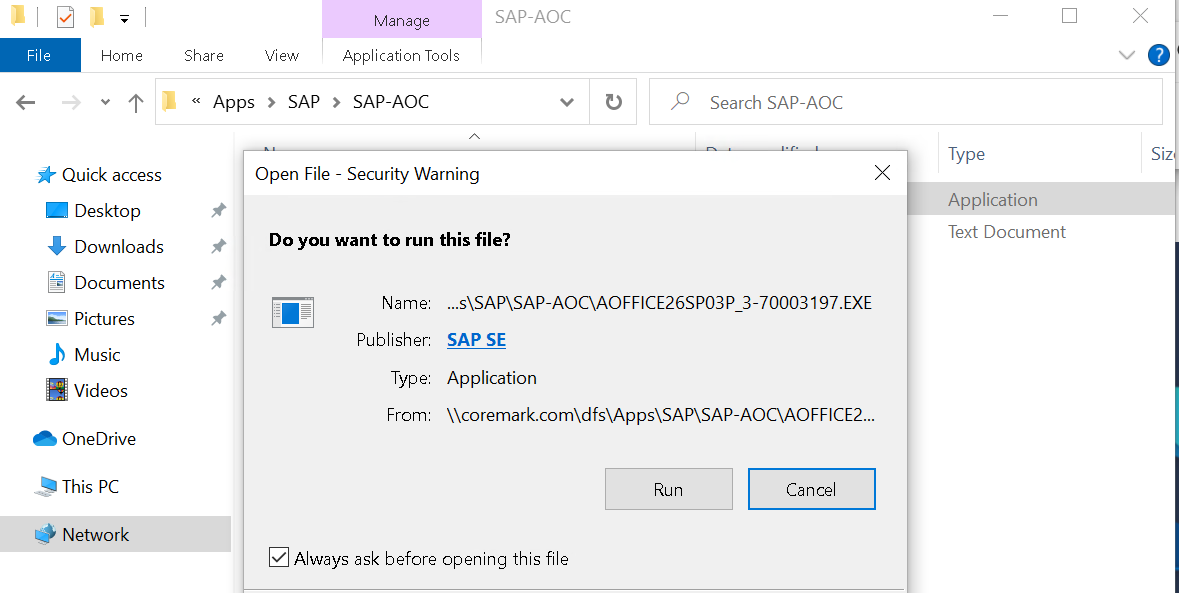
Task: Select OneDrive in the navigation pane
Action: point(99,439)
